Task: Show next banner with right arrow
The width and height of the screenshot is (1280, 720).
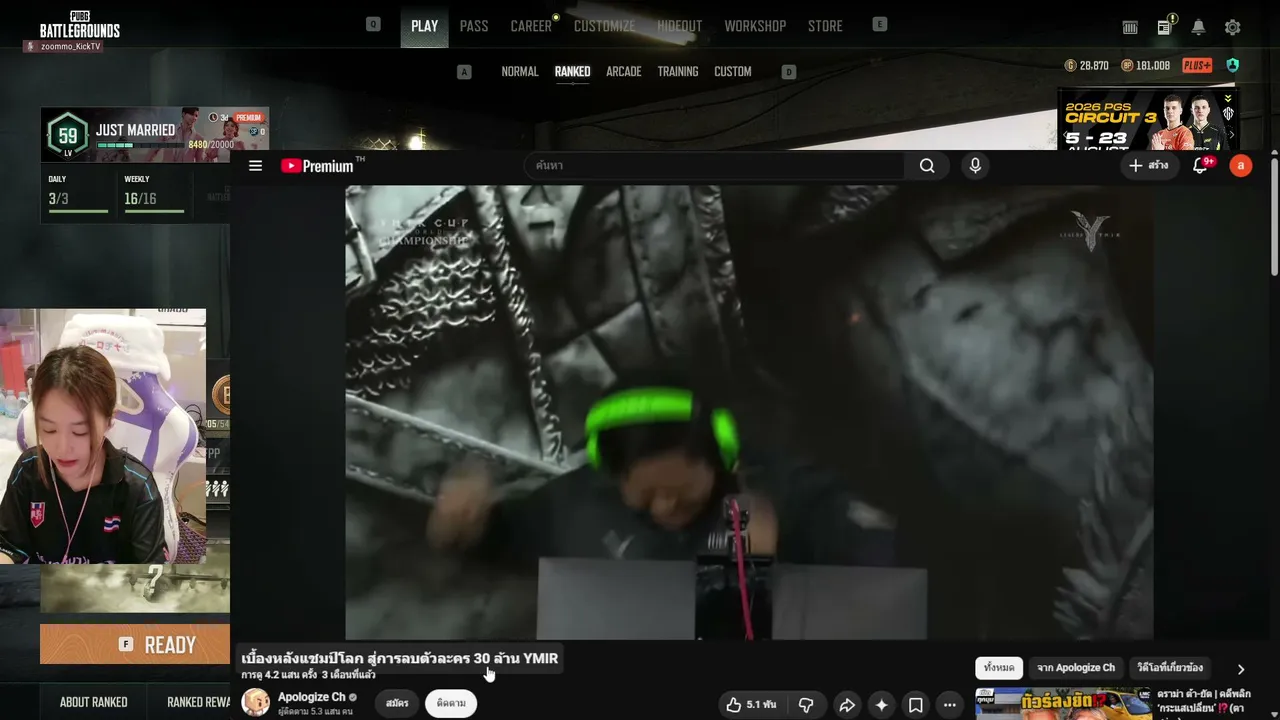Action: [x=1231, y=134]
